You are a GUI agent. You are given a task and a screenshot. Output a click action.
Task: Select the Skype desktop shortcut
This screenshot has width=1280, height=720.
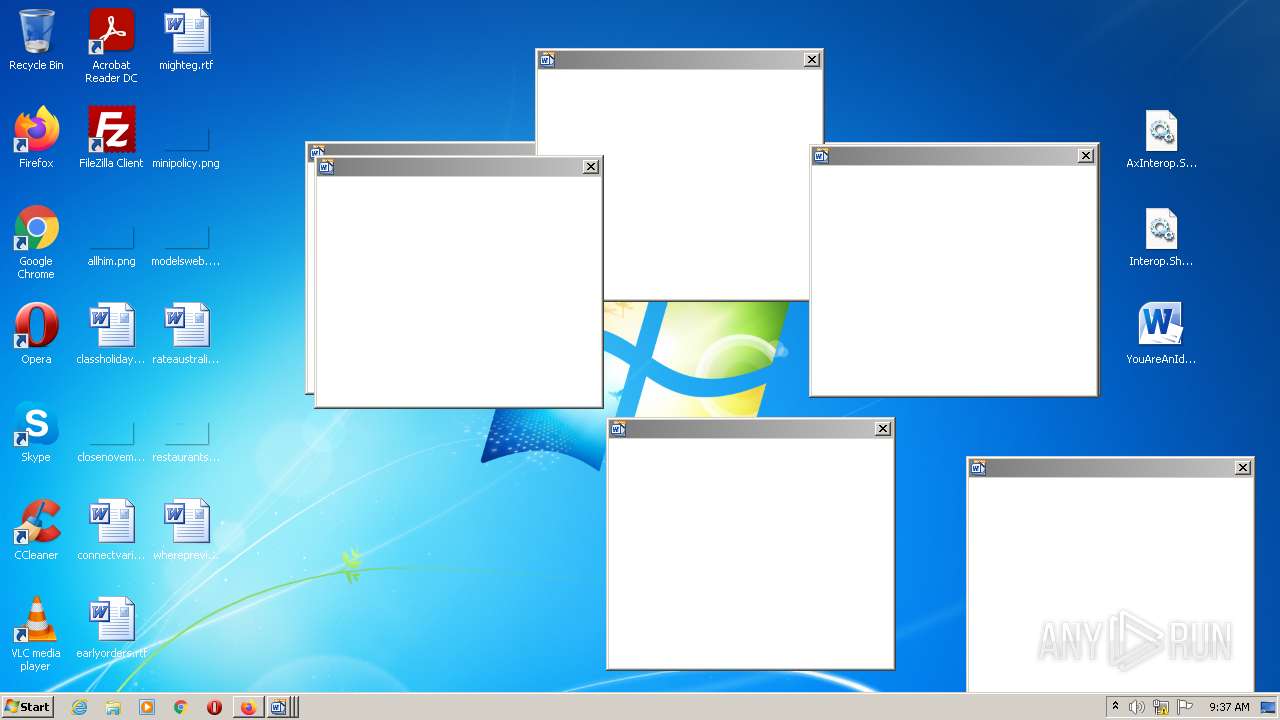point(36,432)
